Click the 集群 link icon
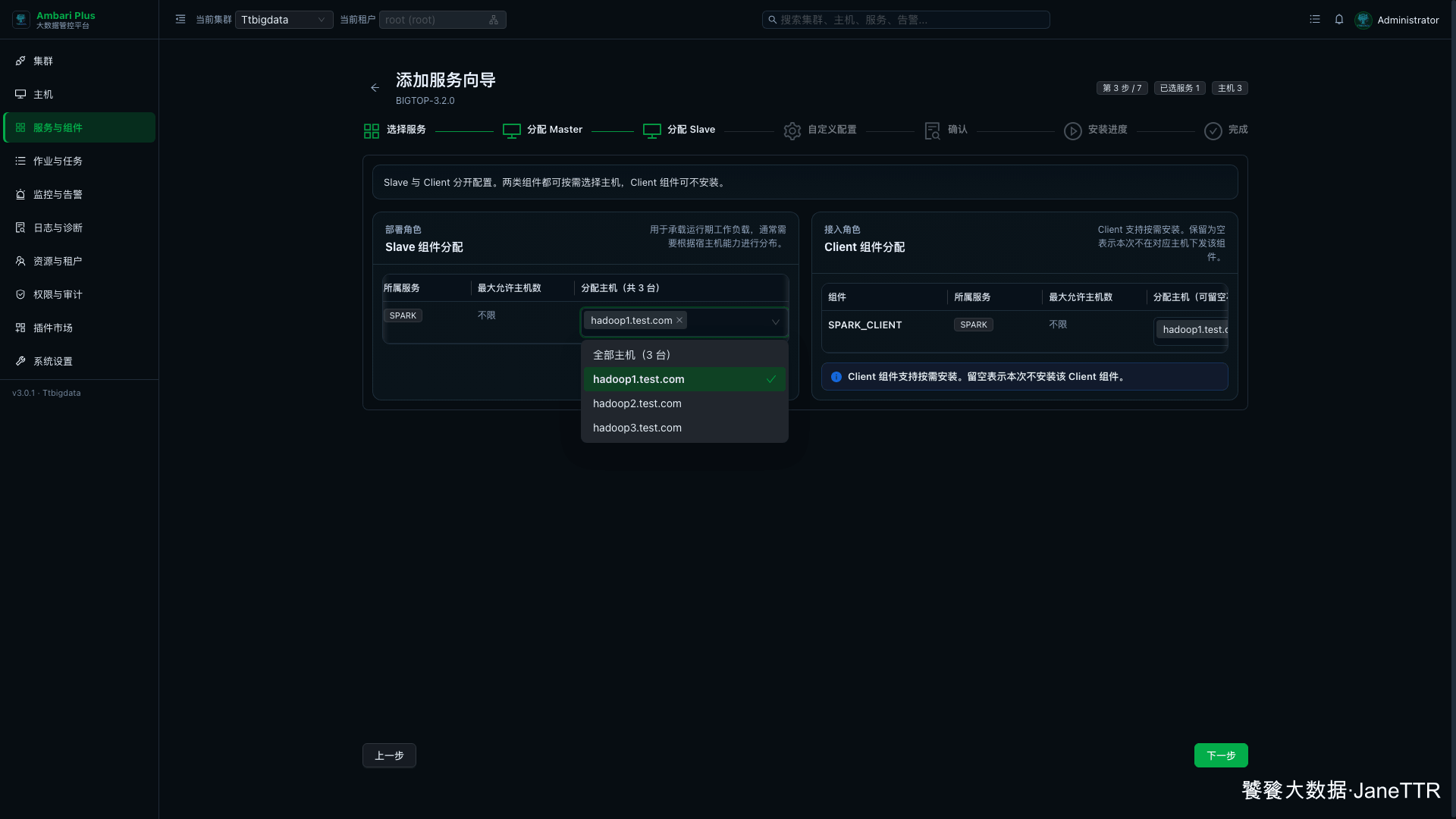This screenshot has width=1456, height=819. point(20,61)
